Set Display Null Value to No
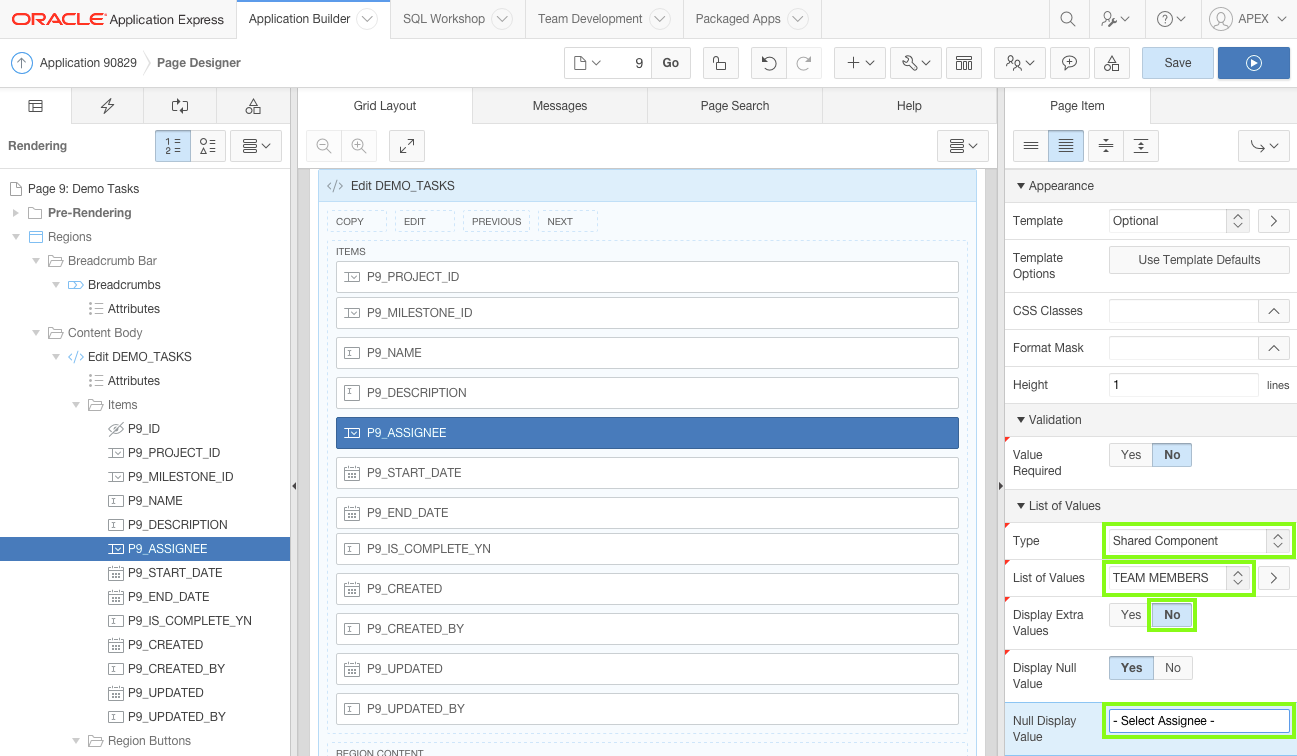 [1173, 668]
